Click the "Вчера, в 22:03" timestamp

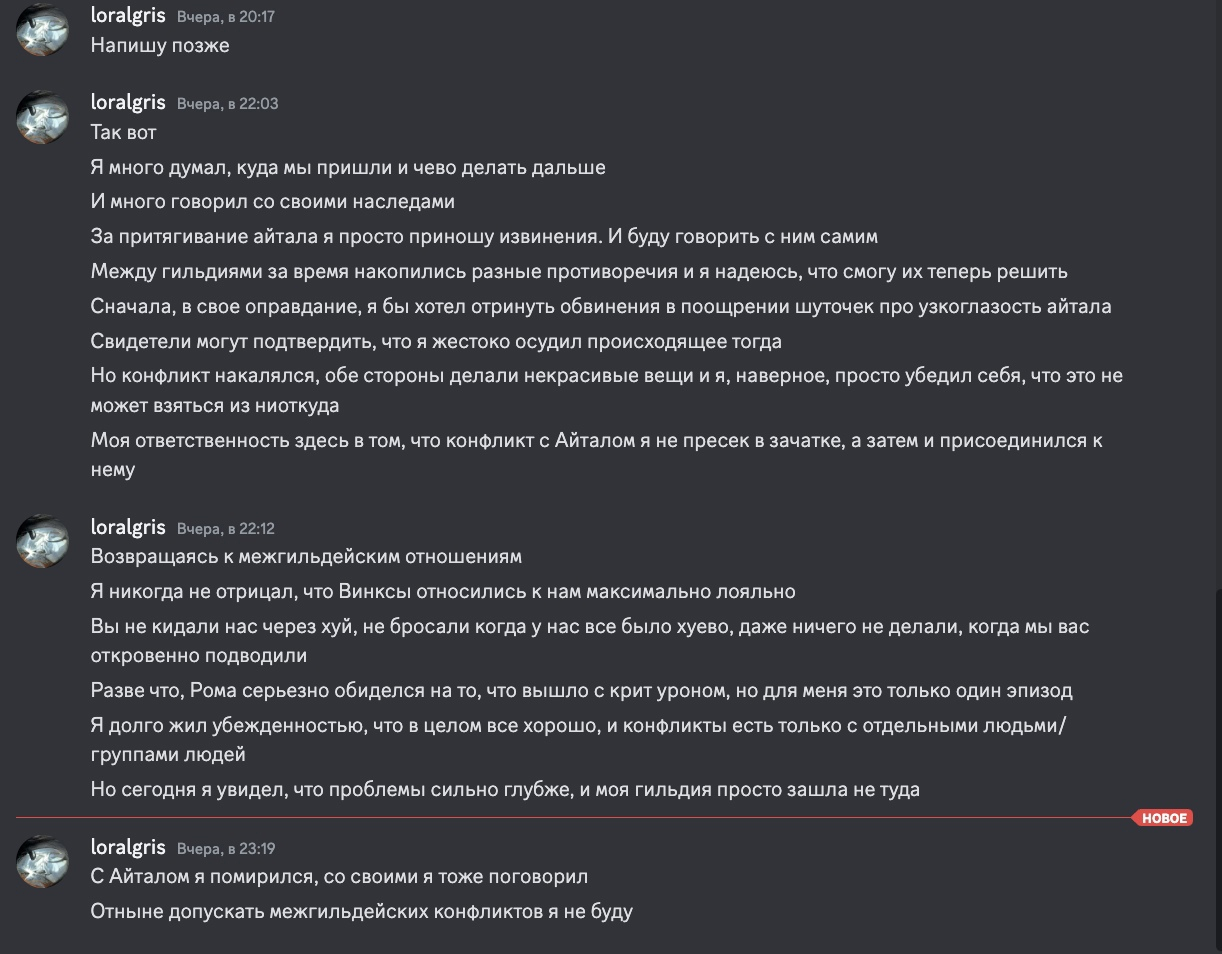228,104
